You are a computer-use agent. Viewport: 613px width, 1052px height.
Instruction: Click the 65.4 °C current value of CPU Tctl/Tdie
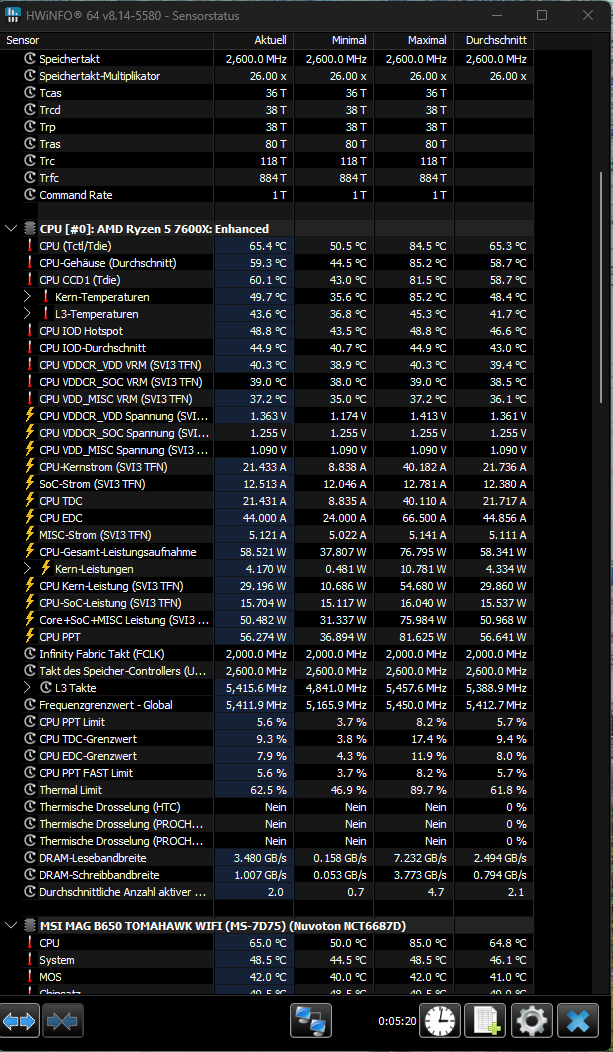point(268,246)
